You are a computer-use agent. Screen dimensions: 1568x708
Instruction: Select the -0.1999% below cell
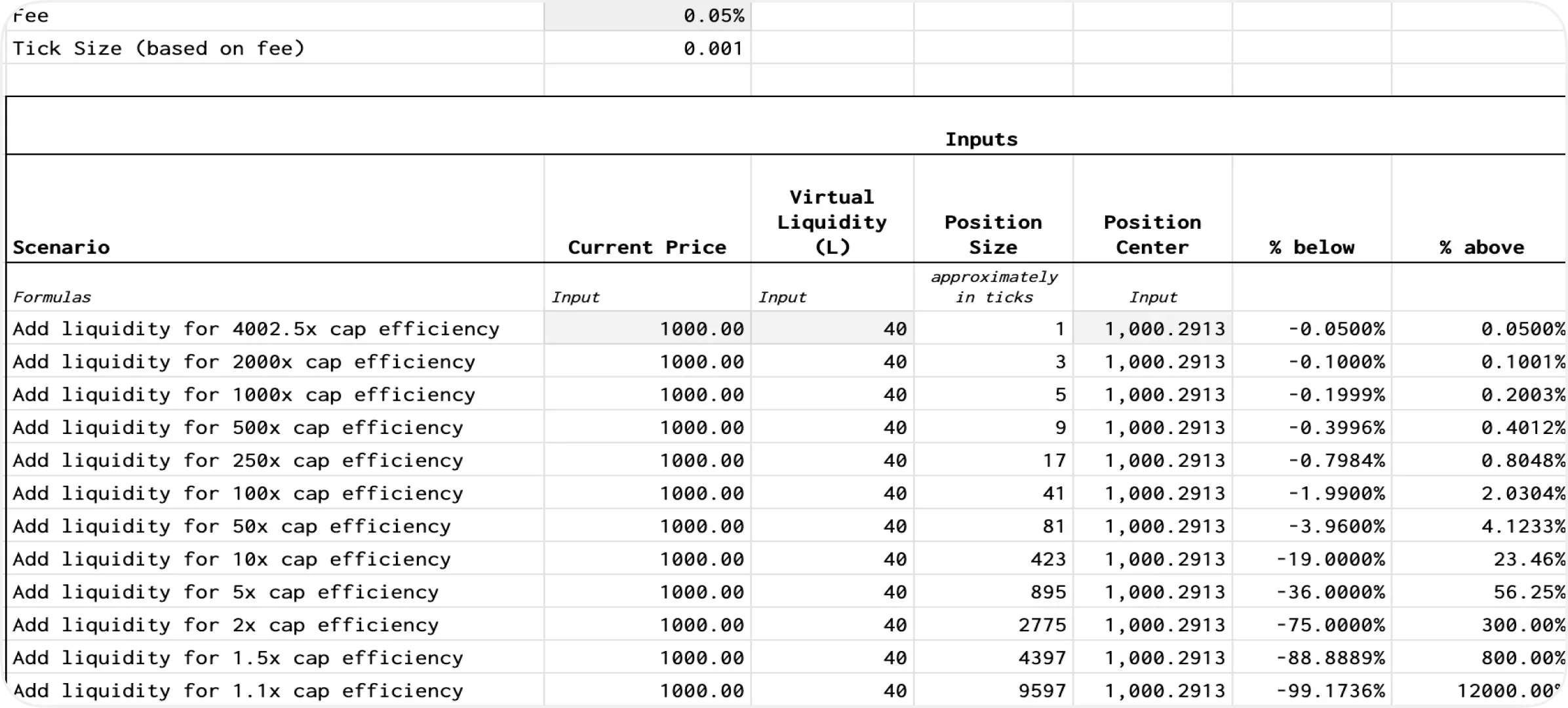[x=1312, y=394]
